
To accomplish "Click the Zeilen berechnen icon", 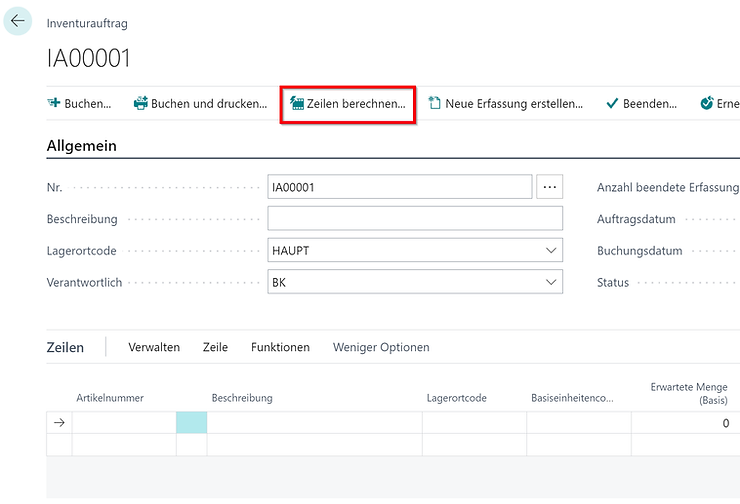I will point(297,103).
